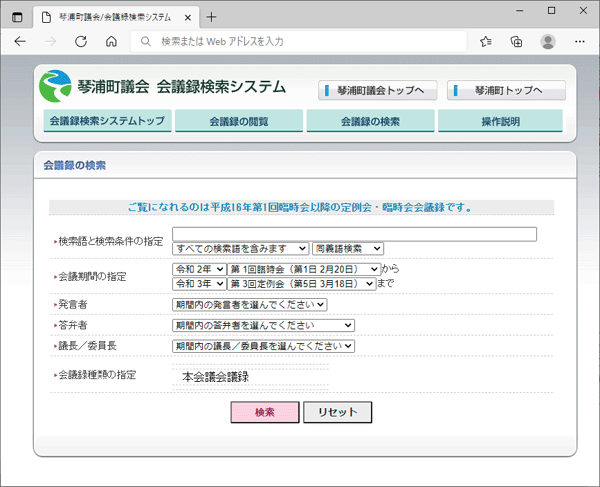Open 会議録の閲覧 menu
The image size is (600, 487).
[239, 121]
